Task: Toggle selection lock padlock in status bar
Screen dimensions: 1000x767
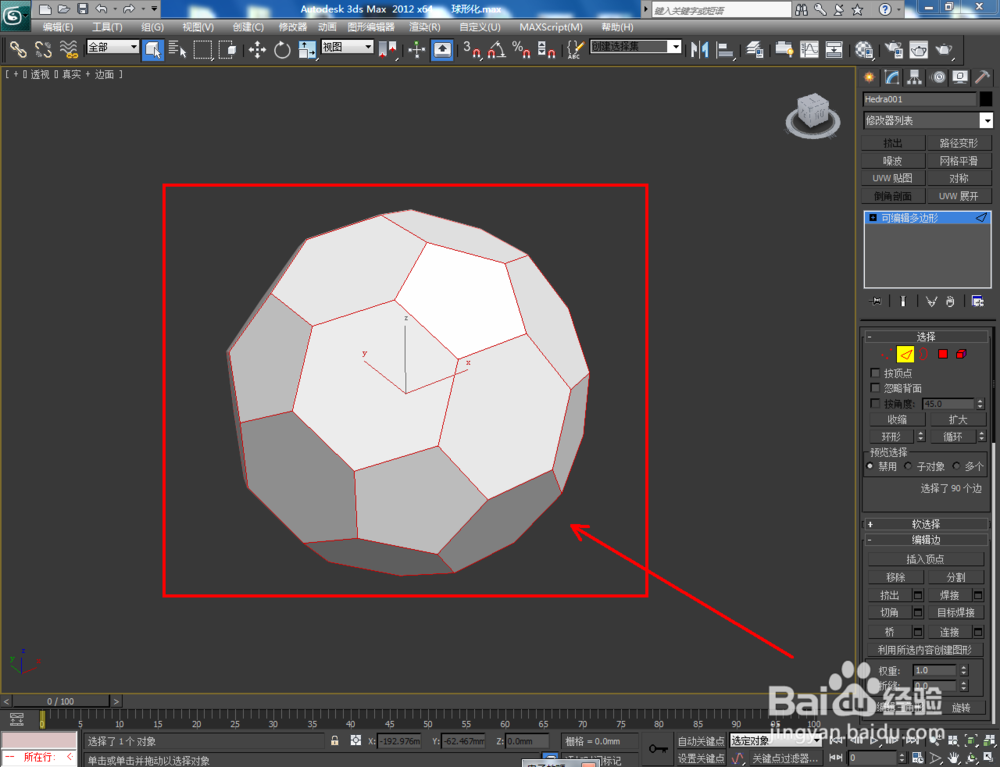Action: [x=335, y=740]
